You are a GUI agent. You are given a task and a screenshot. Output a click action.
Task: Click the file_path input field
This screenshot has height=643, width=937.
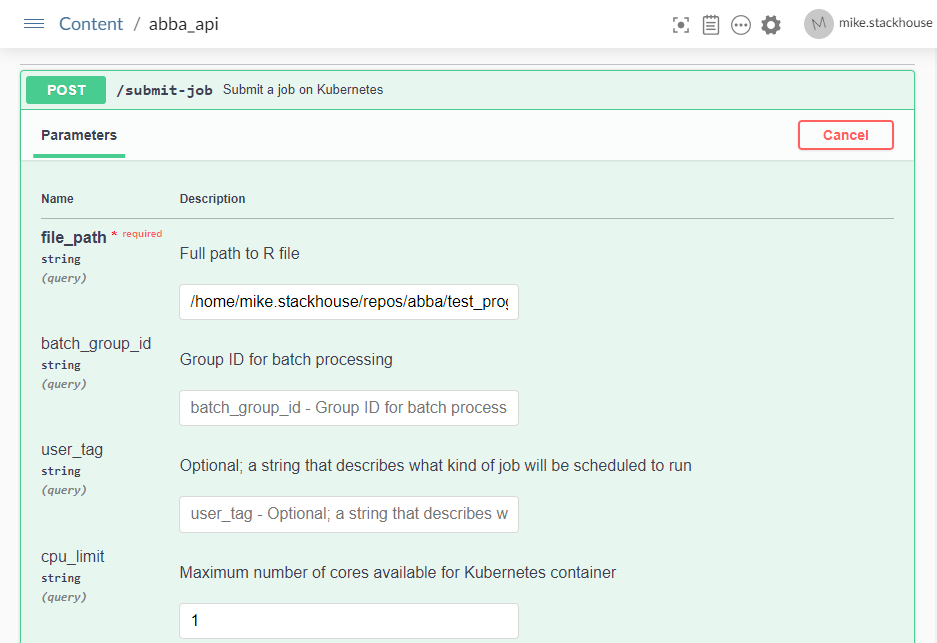click(x=348, y=302)
